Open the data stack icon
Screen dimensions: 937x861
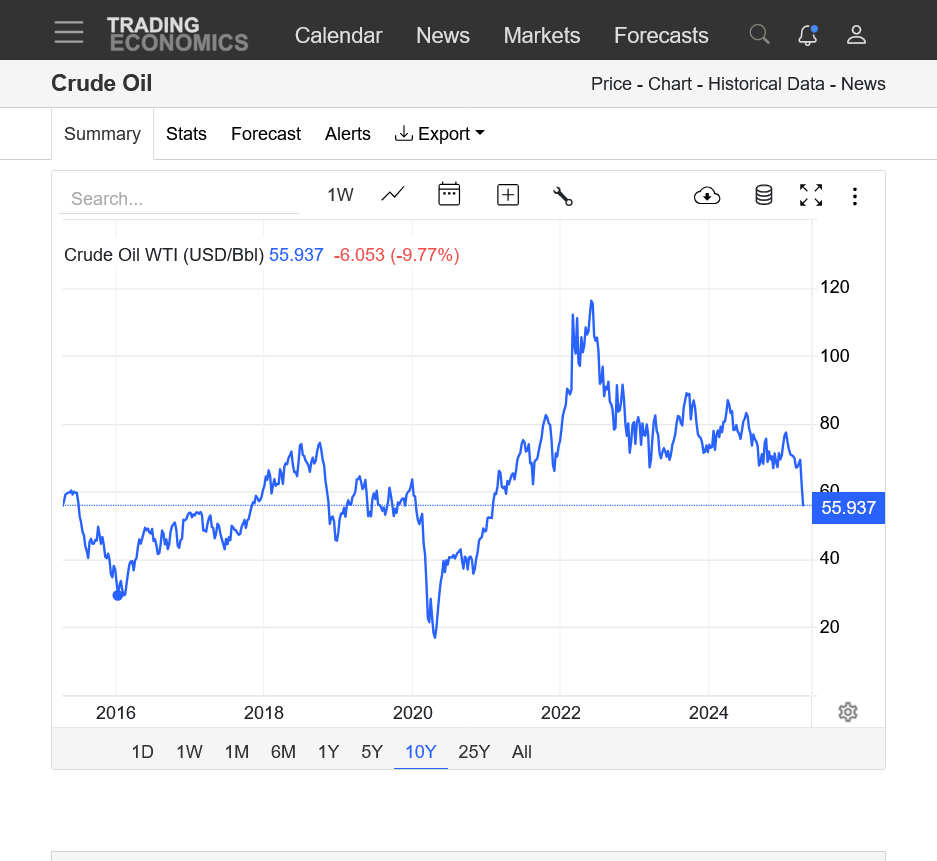pos(764,195)
